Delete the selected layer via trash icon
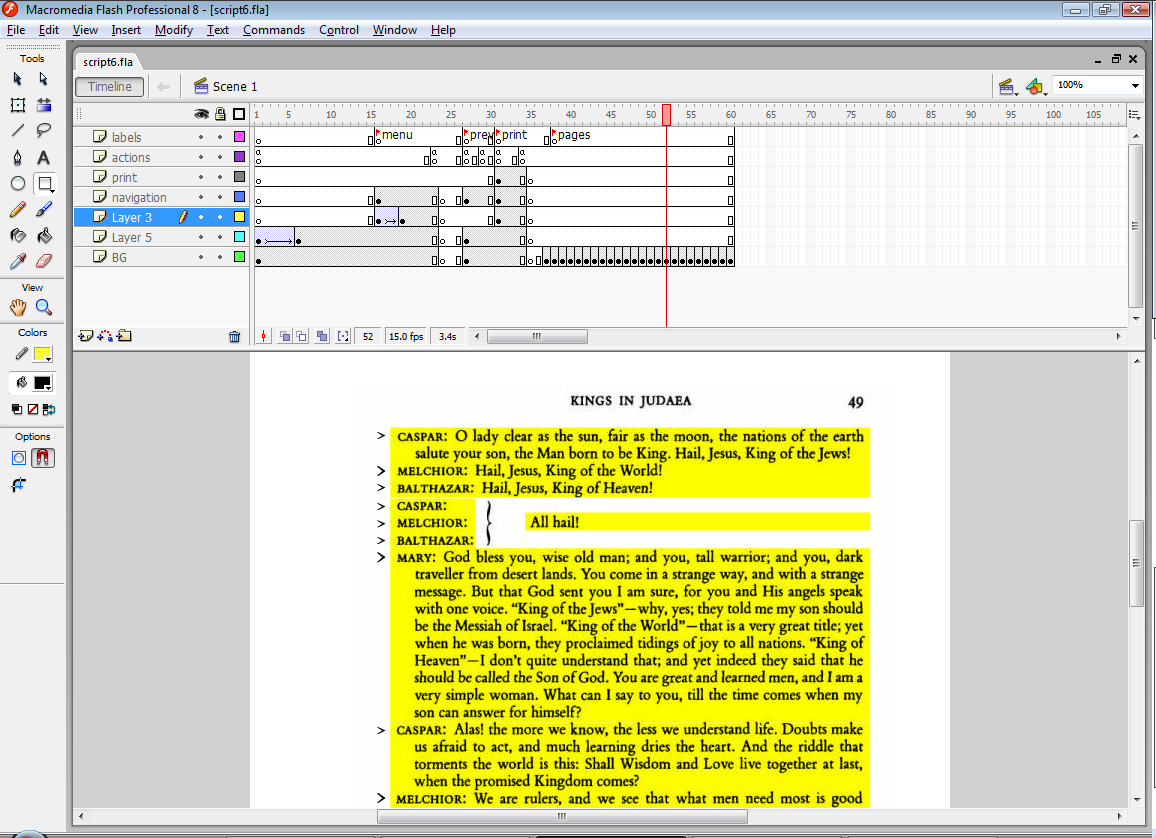The image size is (1156, 838). [x=234, y=337]
